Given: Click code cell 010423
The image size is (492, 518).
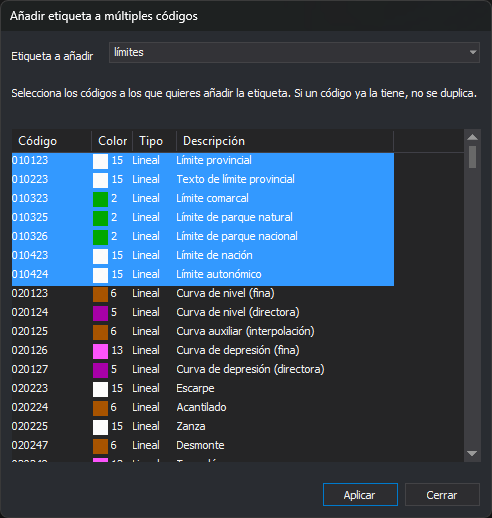Looking at the screenshot, I should tap(30, 255).
